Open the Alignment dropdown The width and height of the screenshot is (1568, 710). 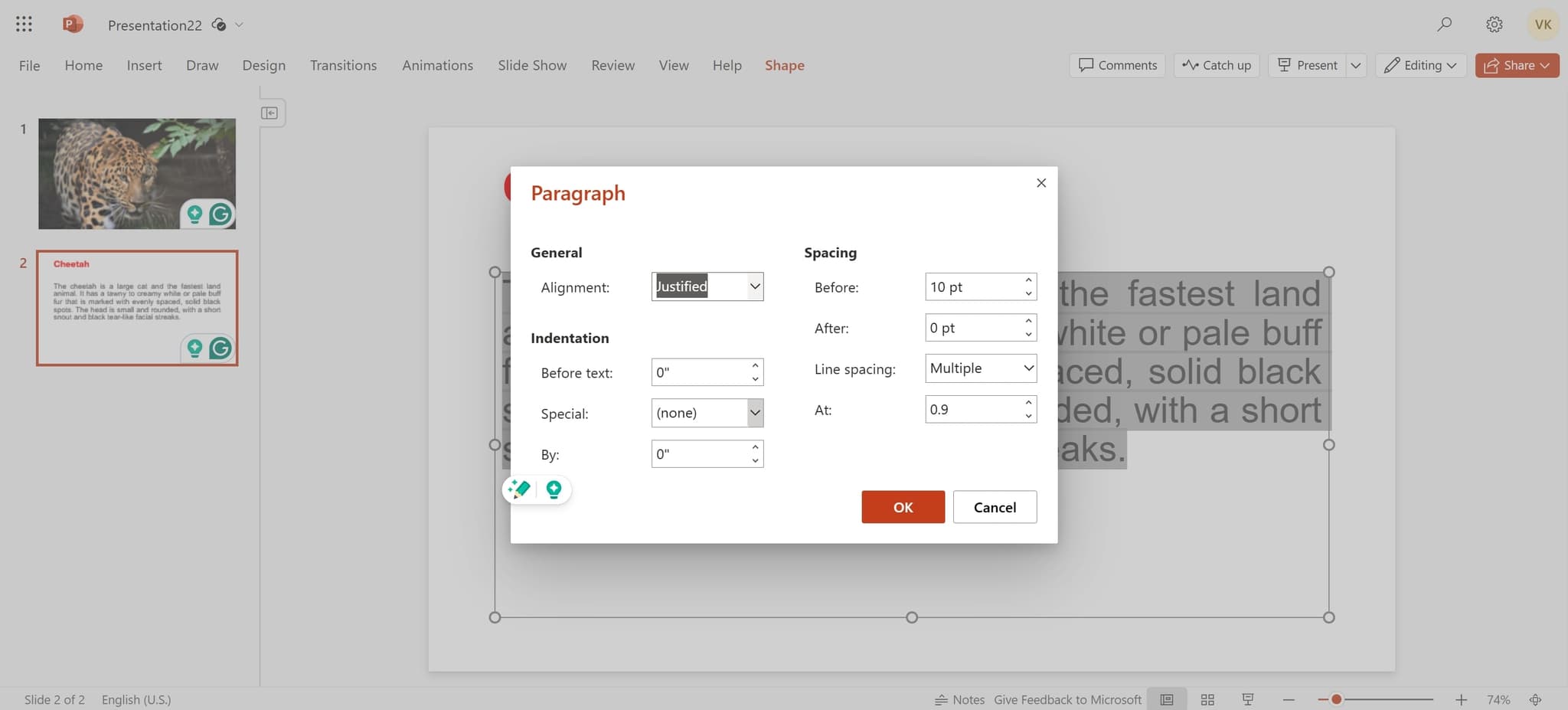pyautogui.click(x=753, y=286)
